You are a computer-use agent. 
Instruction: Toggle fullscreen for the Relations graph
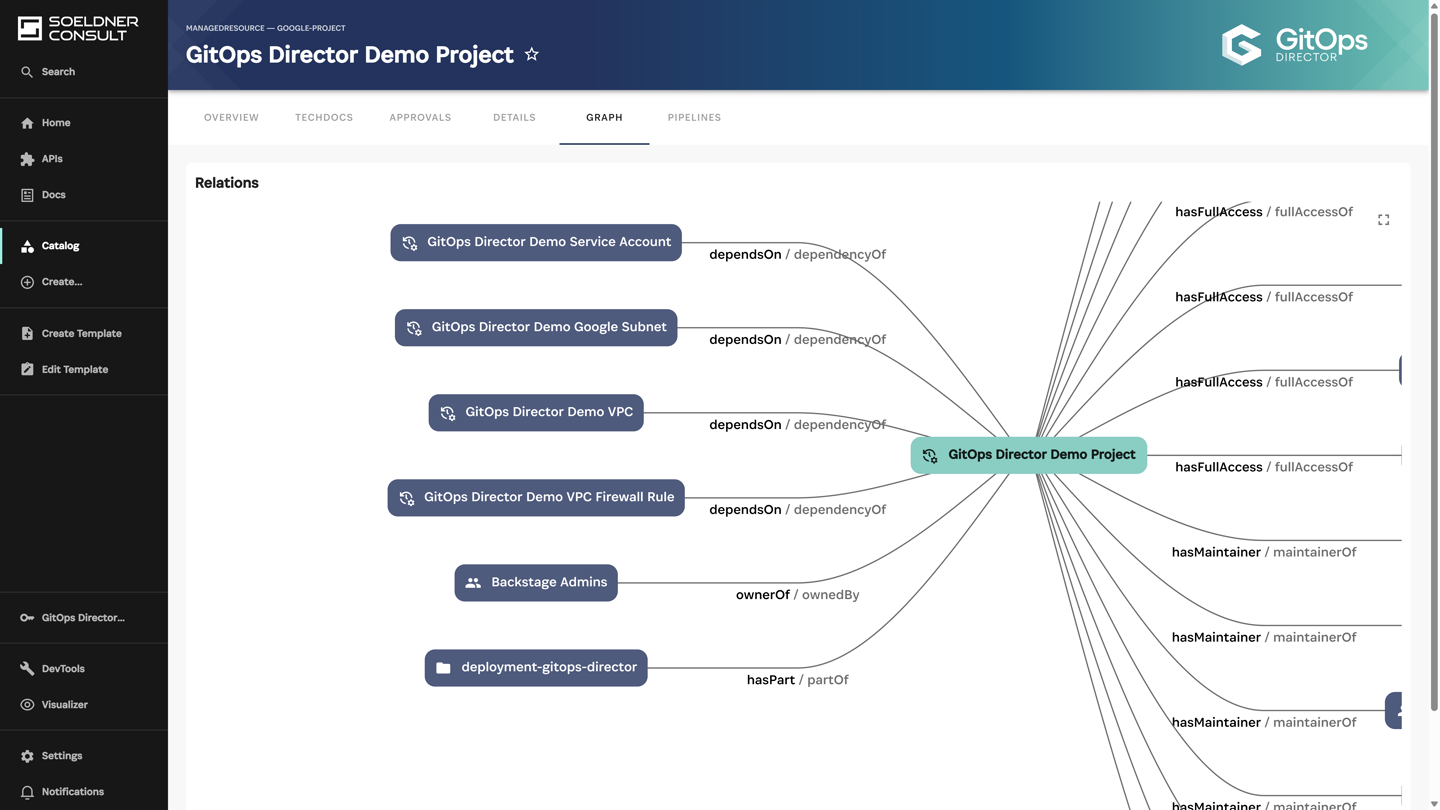(1384, 220)
